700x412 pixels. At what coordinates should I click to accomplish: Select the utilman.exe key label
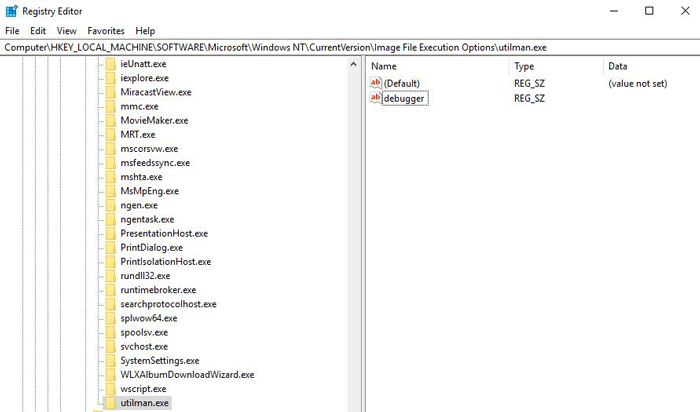click(x=145, y=403)
